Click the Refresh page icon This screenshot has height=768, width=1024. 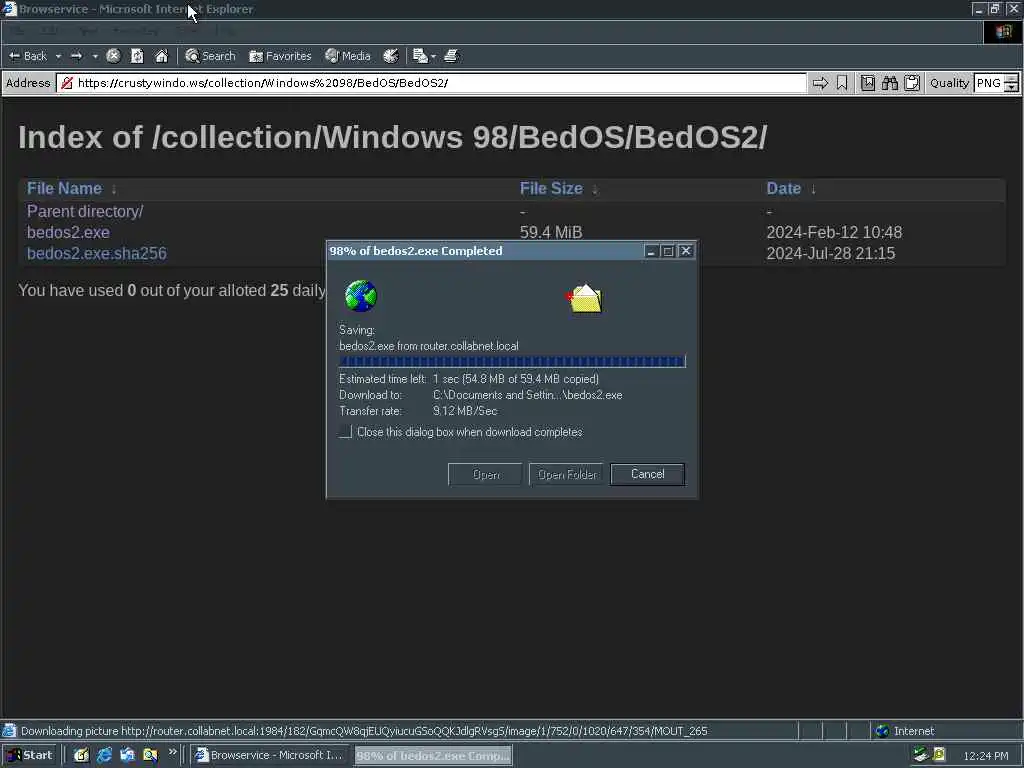(x=137, y=56)
